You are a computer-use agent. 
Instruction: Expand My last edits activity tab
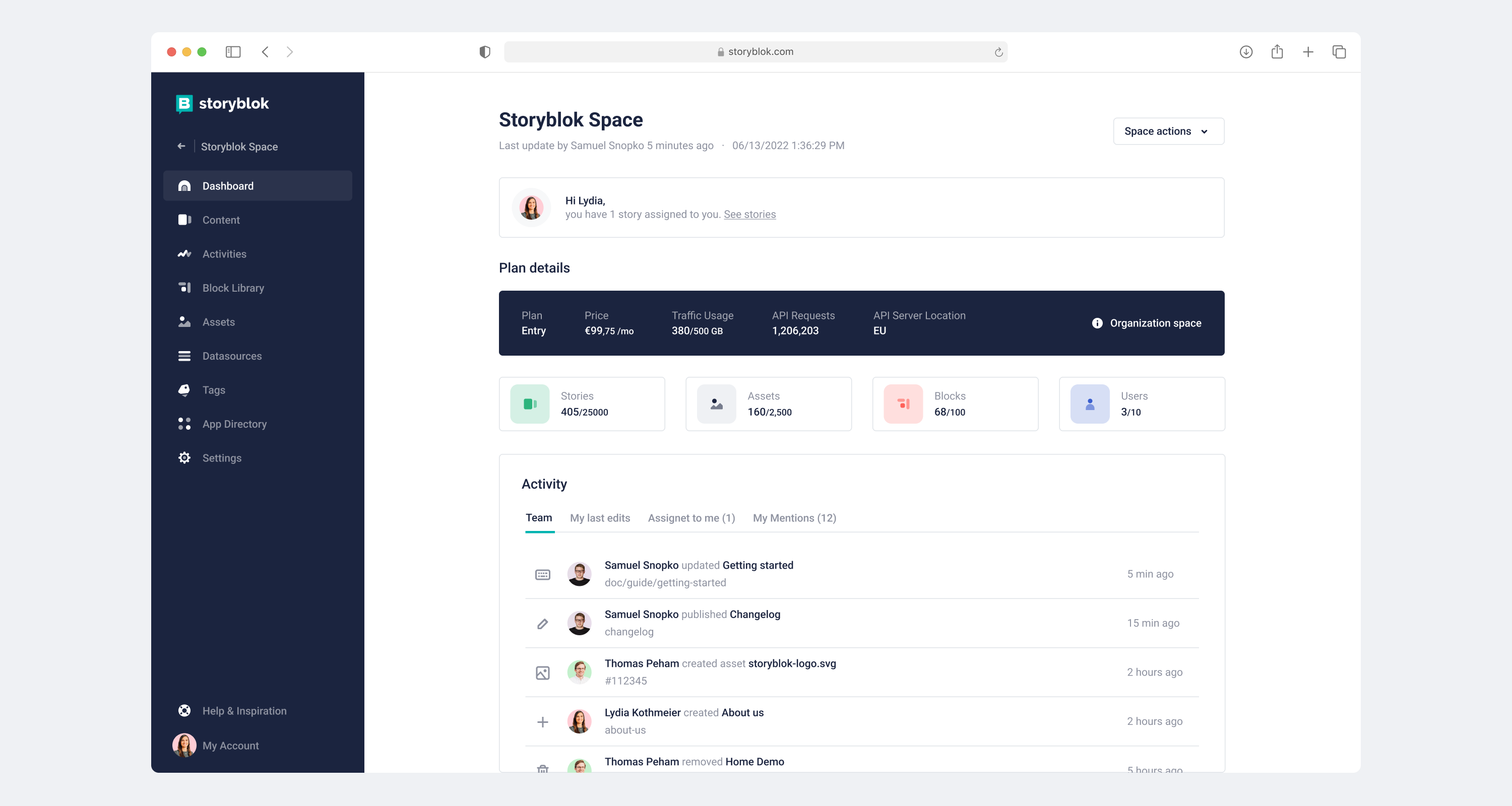point(600,518)
